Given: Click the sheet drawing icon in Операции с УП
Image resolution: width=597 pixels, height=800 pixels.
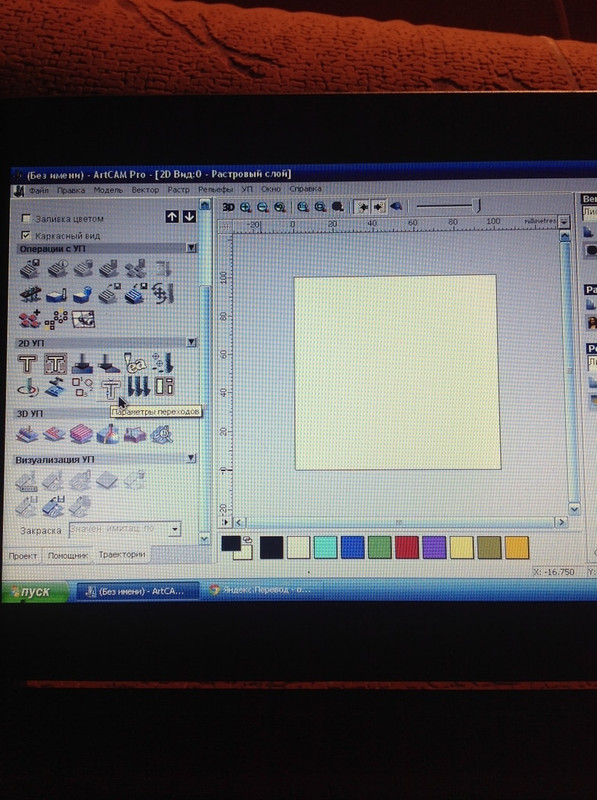Looking at the screenshot, I should coord(83,319).
